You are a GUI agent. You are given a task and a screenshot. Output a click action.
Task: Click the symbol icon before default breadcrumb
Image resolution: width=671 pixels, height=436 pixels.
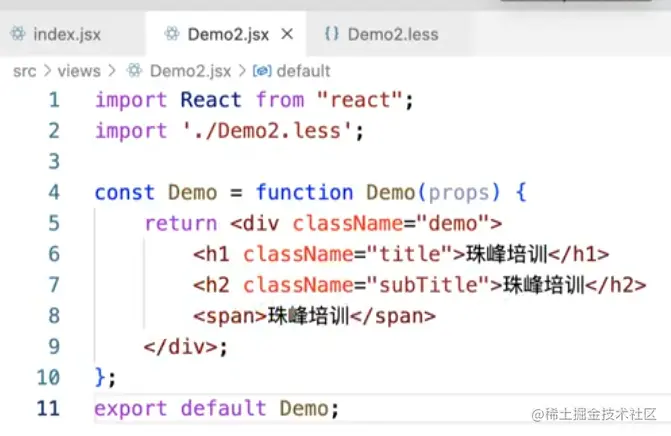click(x=262, y=71)
